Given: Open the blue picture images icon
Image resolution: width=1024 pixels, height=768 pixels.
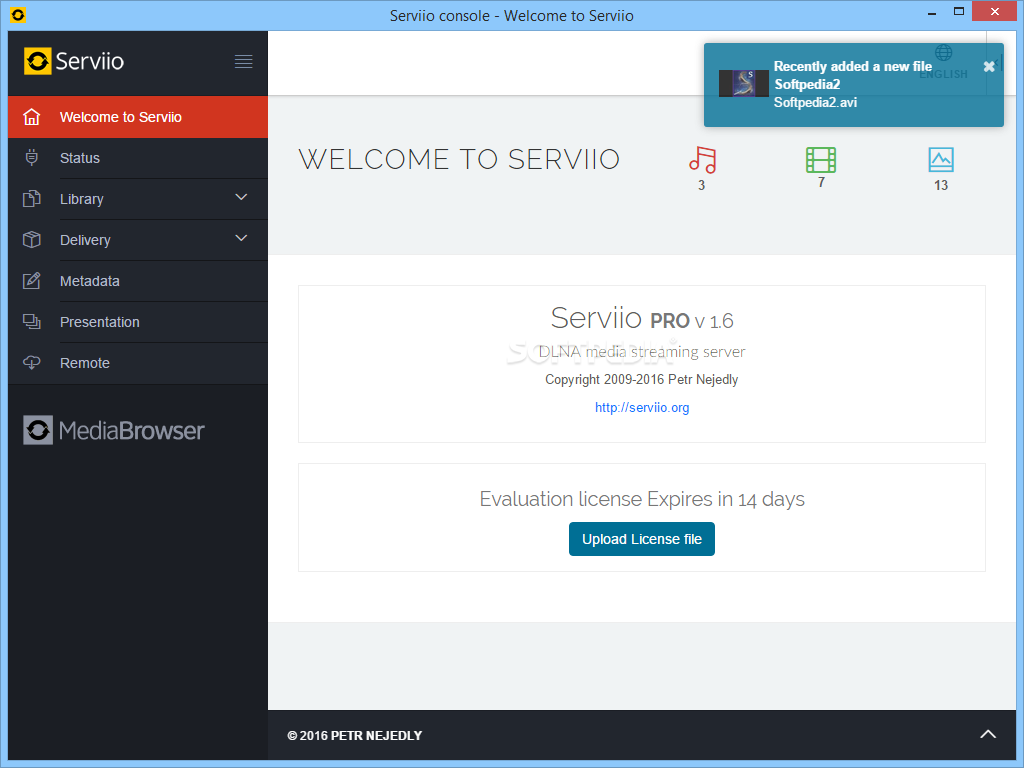Looking at the screenshot, I should 940,159.
